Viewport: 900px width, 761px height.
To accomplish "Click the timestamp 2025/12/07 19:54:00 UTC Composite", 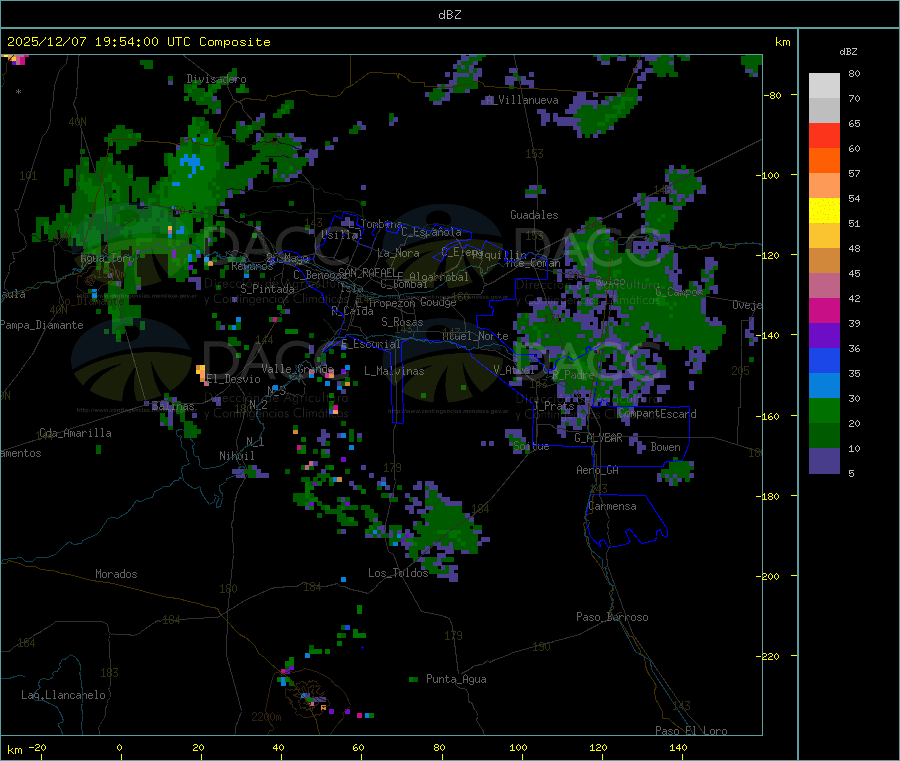I will [138, 42].
